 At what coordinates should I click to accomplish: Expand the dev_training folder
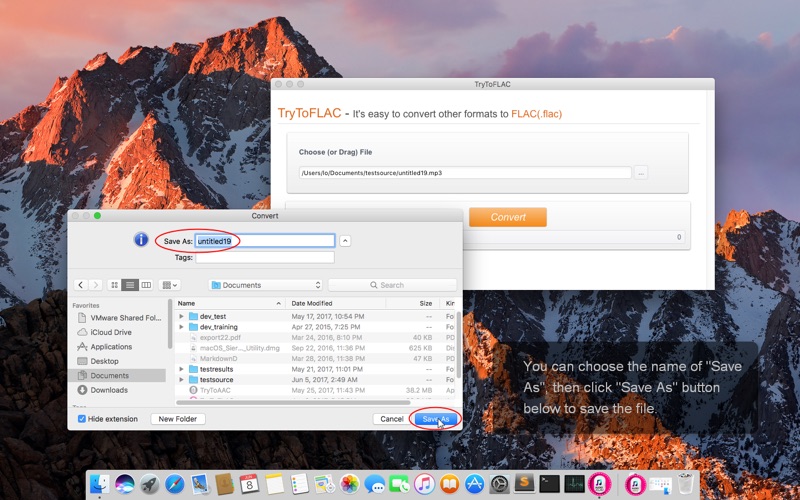tap(181, 327)
